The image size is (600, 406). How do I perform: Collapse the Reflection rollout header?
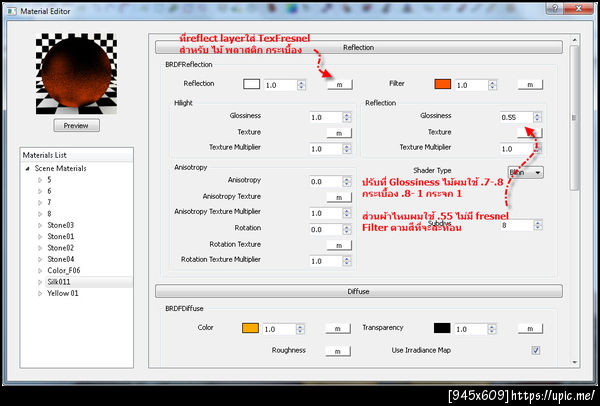pos(359,47)
